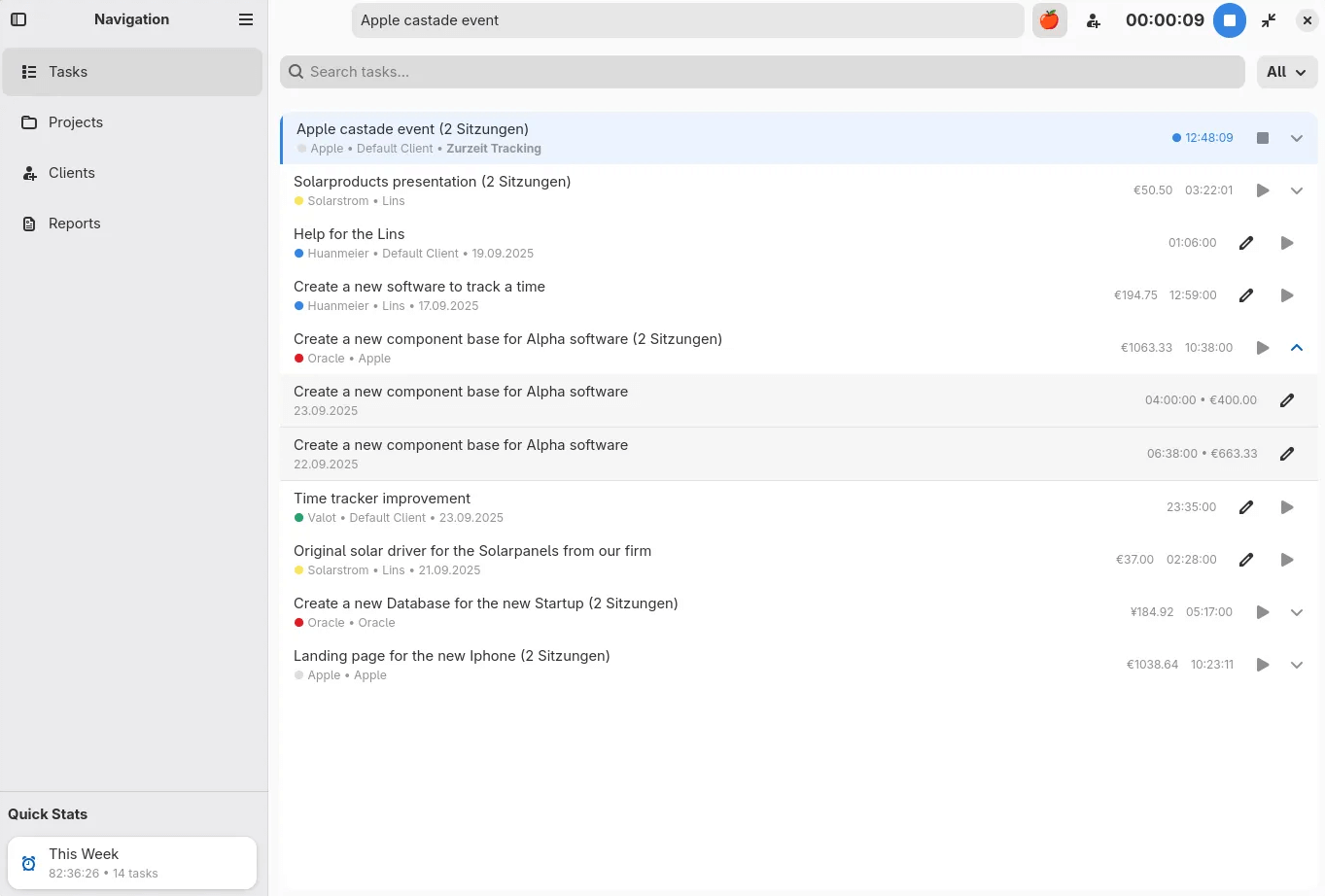This screenshot has height=896, width=1325.
Task: Click the apple emoji project button
Action: (x=1049, y=20)
